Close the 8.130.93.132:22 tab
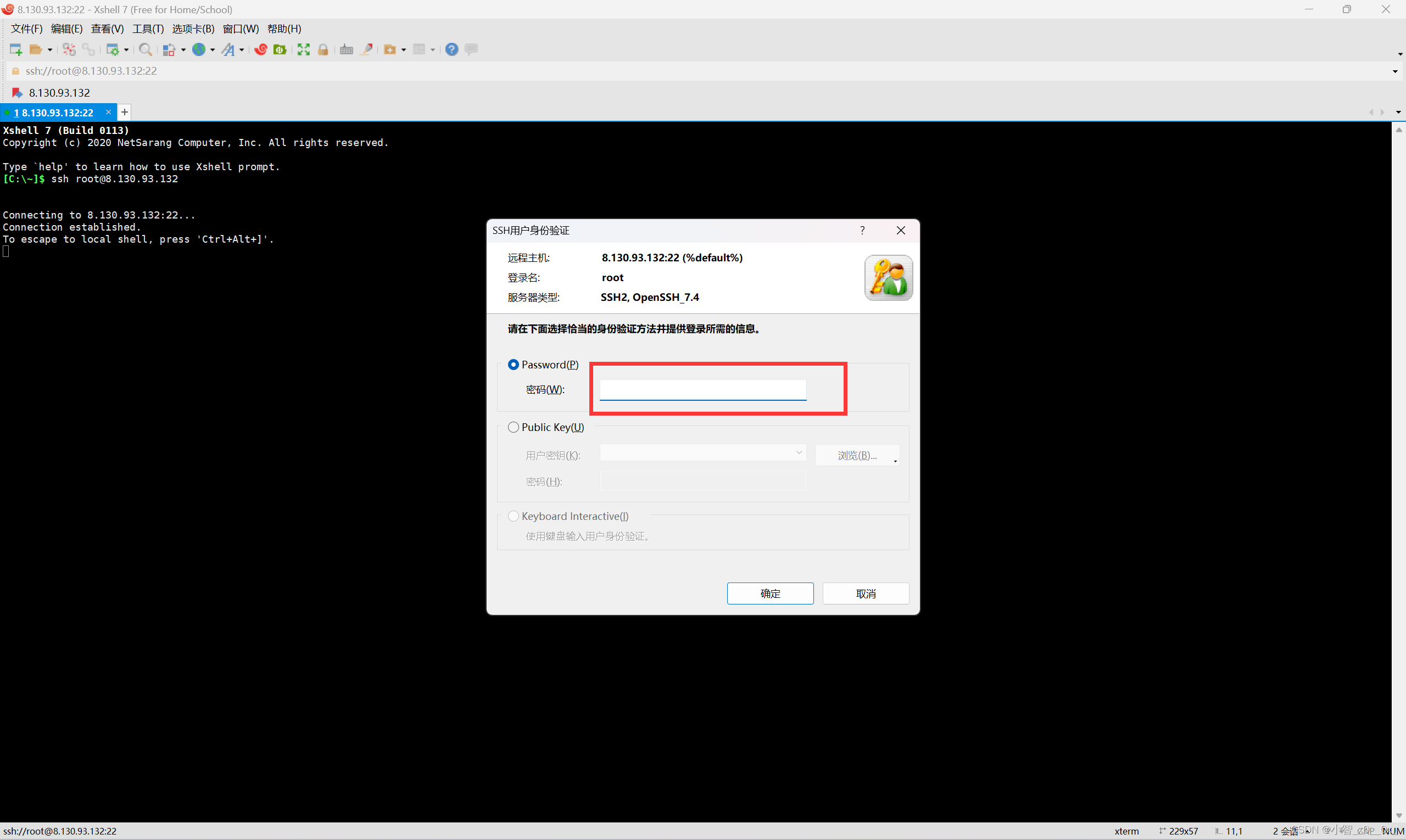 (108, 112)
